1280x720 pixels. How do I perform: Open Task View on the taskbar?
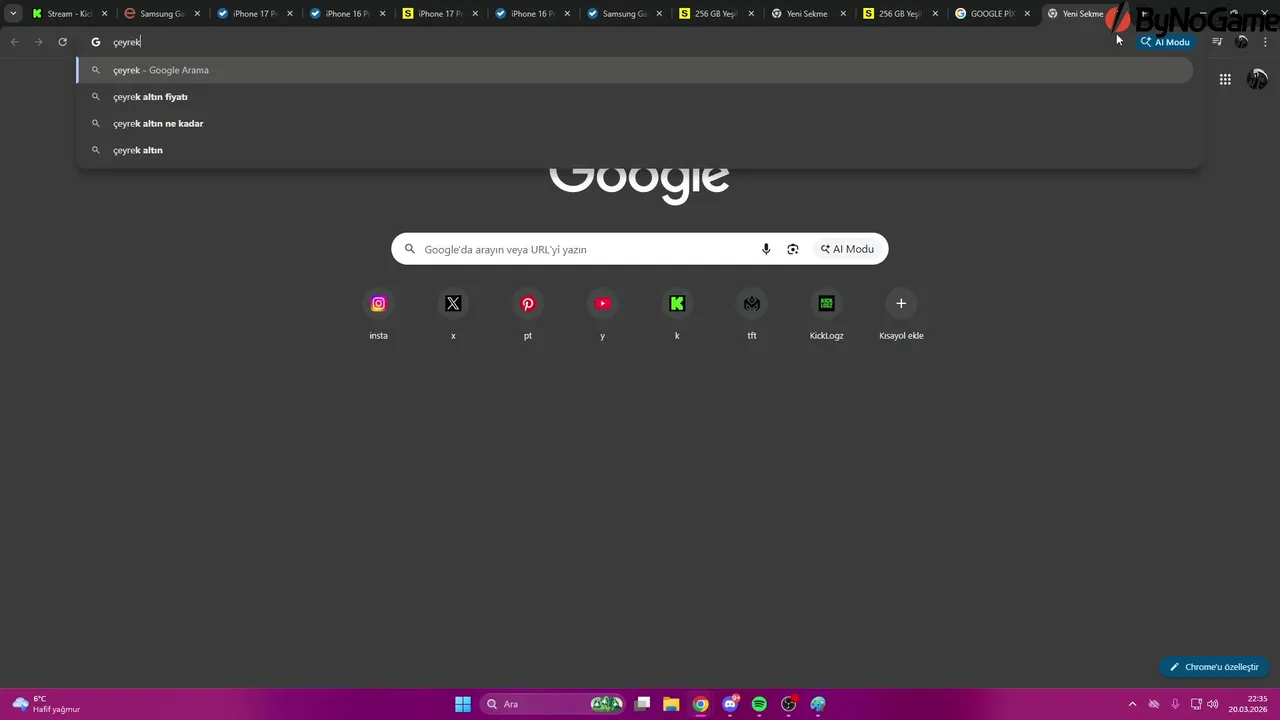click(x=643, y=704)
